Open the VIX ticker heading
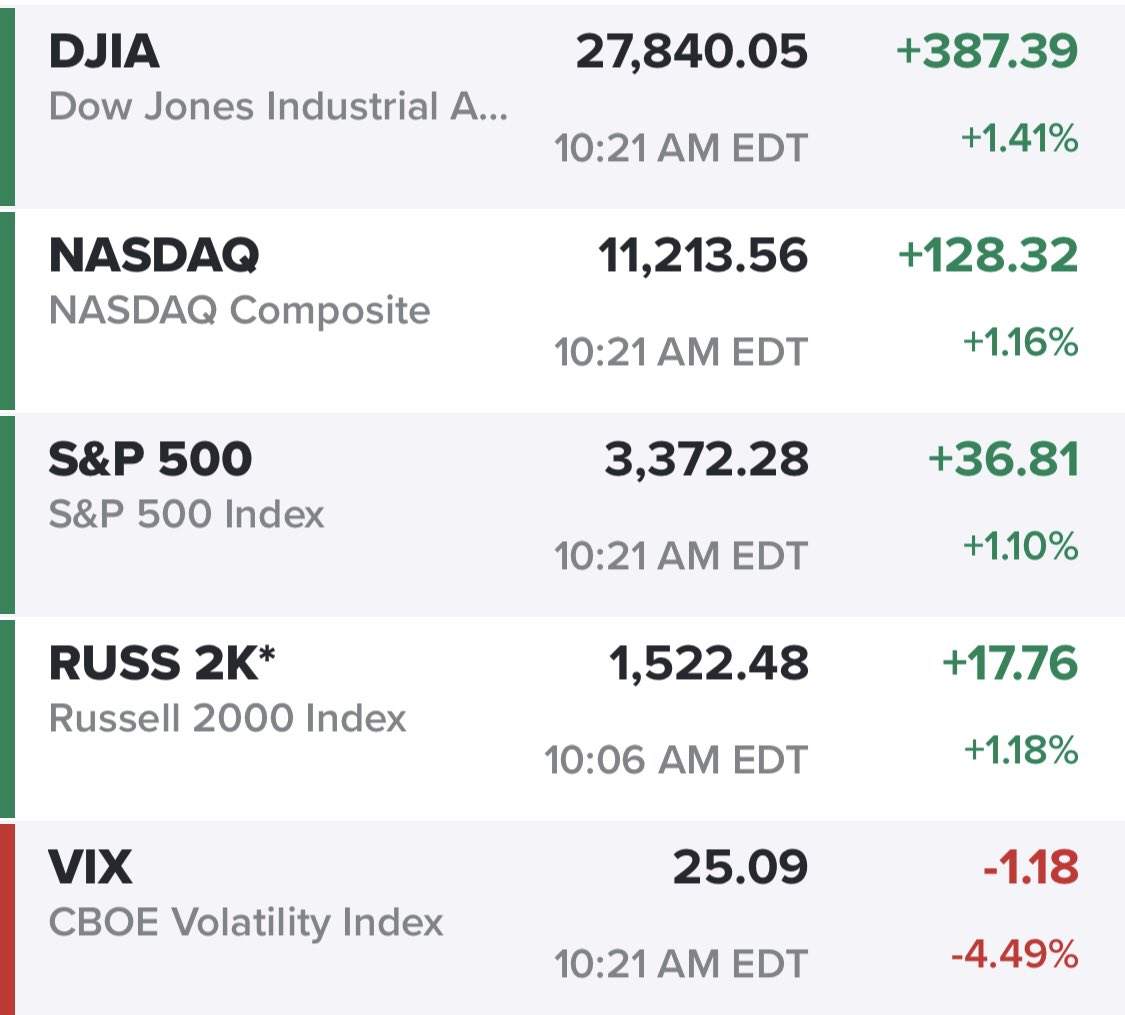This screenshot has height=1015, width=1125. (90, 867)
